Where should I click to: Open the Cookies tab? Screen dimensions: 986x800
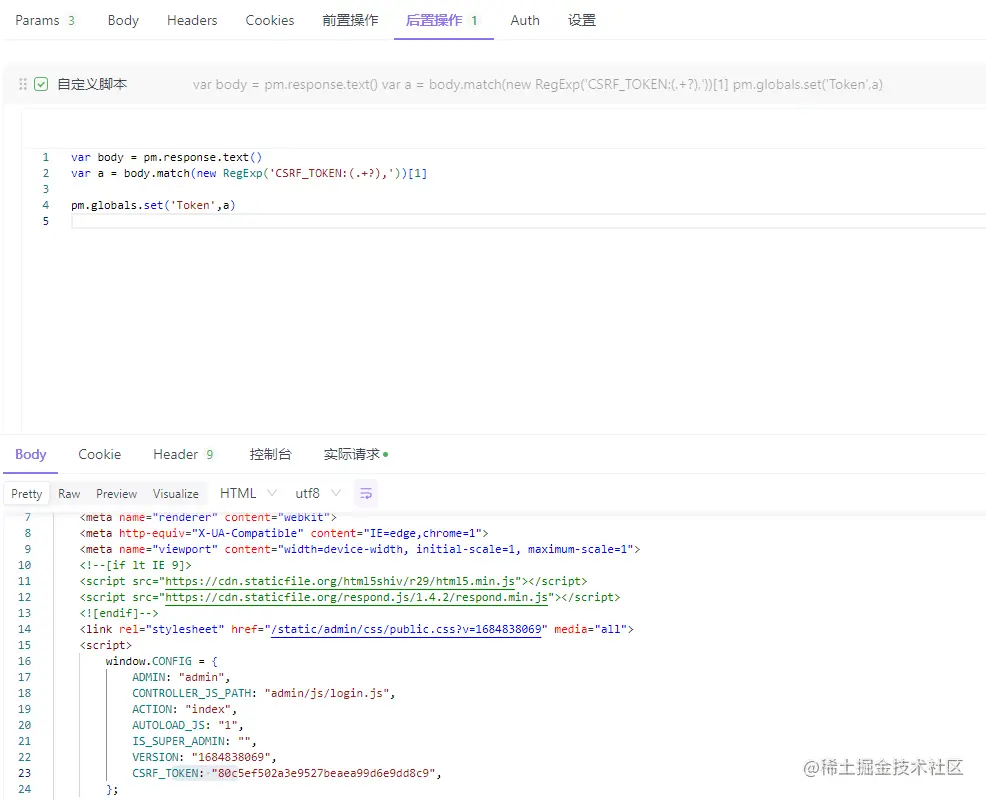click(270, 20)
